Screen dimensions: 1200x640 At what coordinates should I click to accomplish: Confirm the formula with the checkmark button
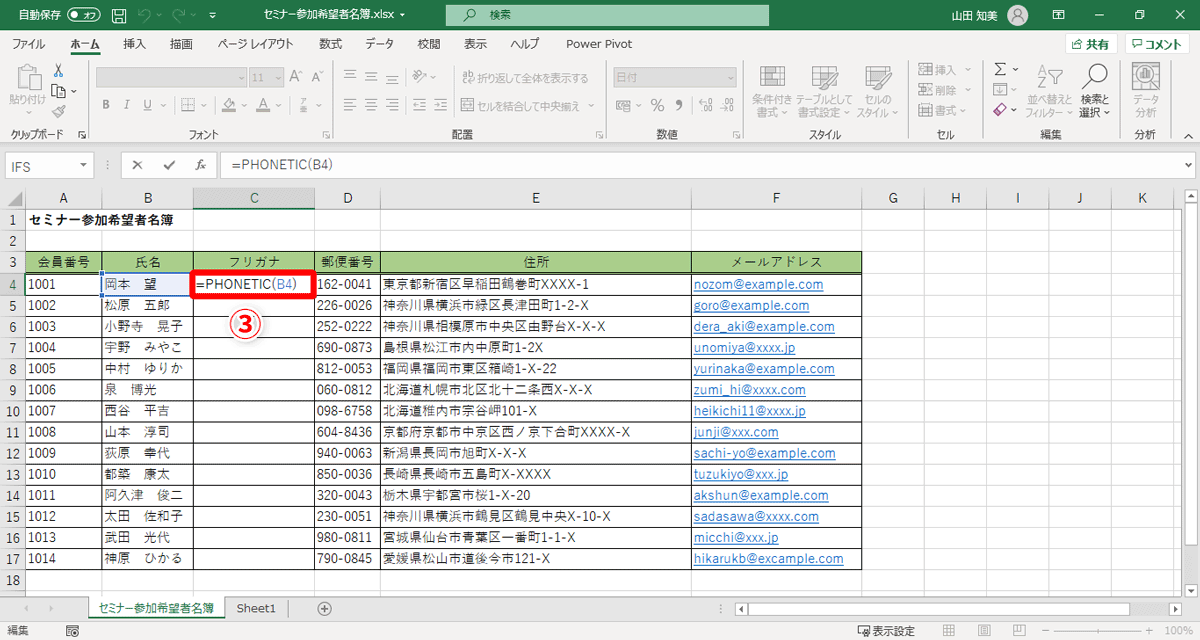pos(167,166)
